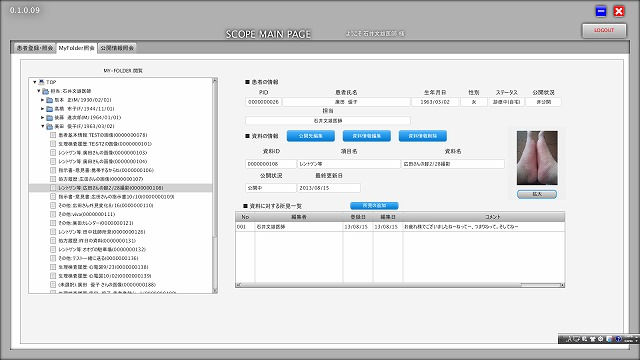Minimize the SCOPE window
640x360 pixels.
(601, 11)
